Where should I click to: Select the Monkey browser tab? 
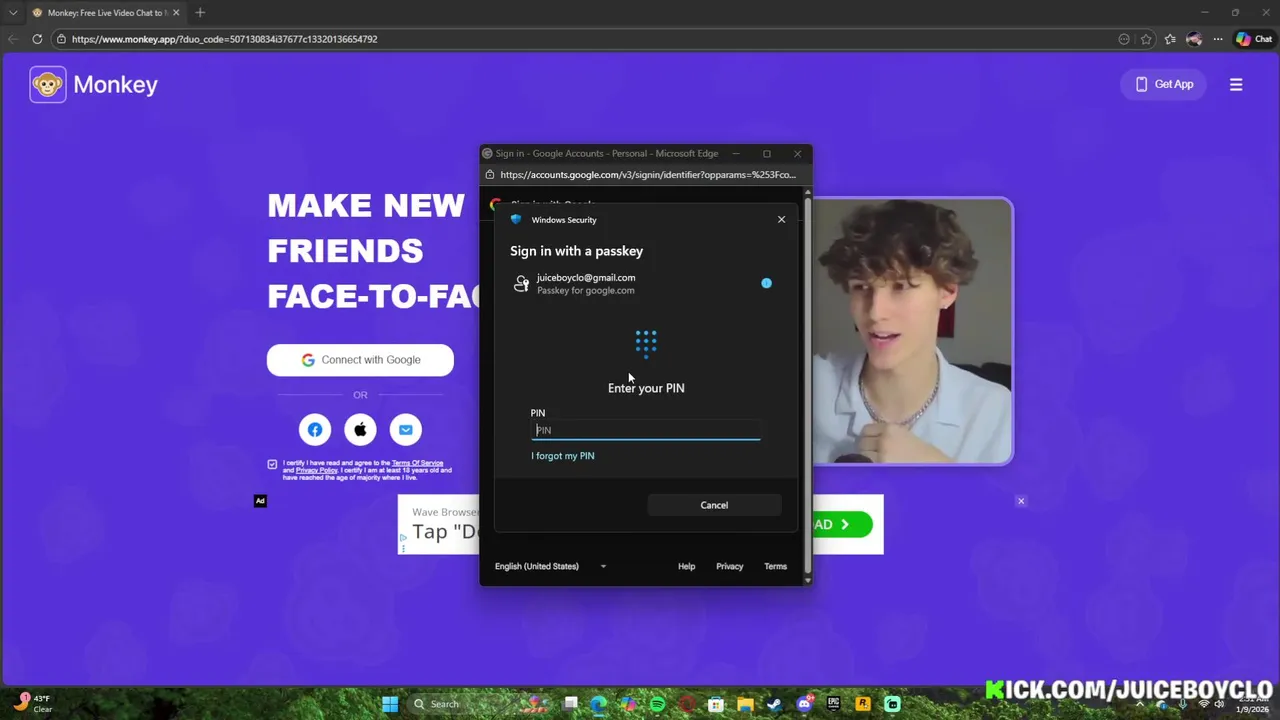pos(105,13)
